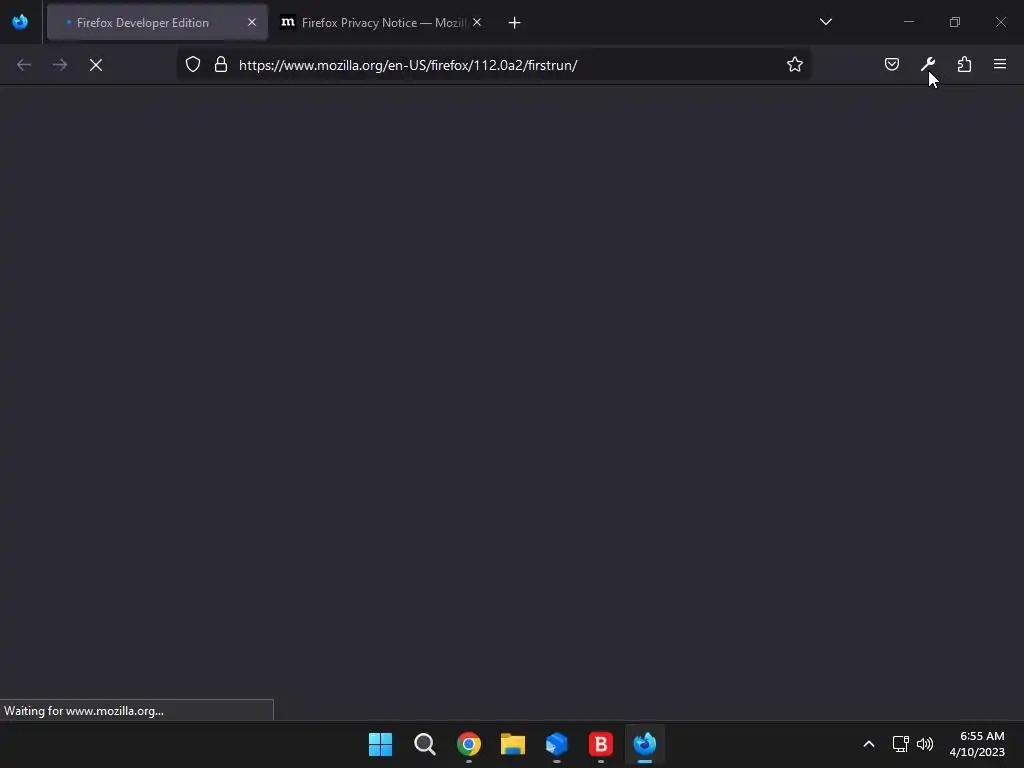Image resolution: width=1024 pixels, height=768 pixels.
Task: Bookmark this page with star icon
Action: 795,64
